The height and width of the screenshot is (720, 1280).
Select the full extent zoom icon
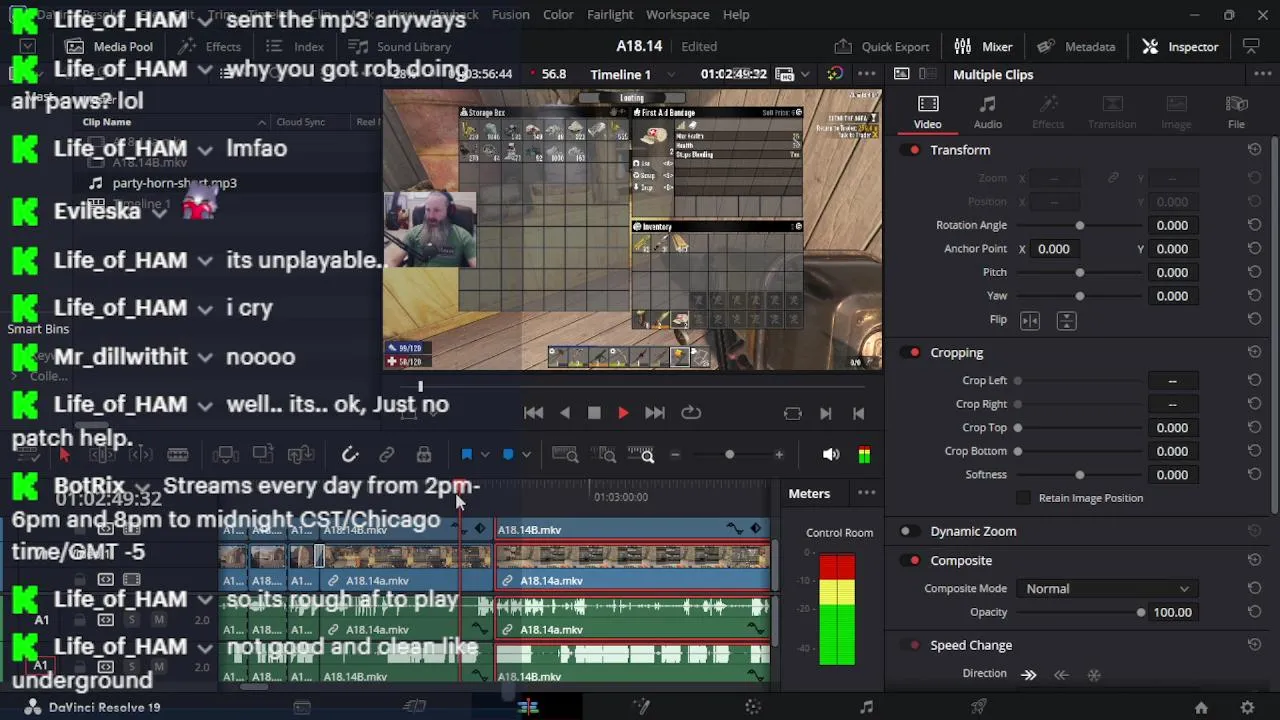tap(565, 455)
